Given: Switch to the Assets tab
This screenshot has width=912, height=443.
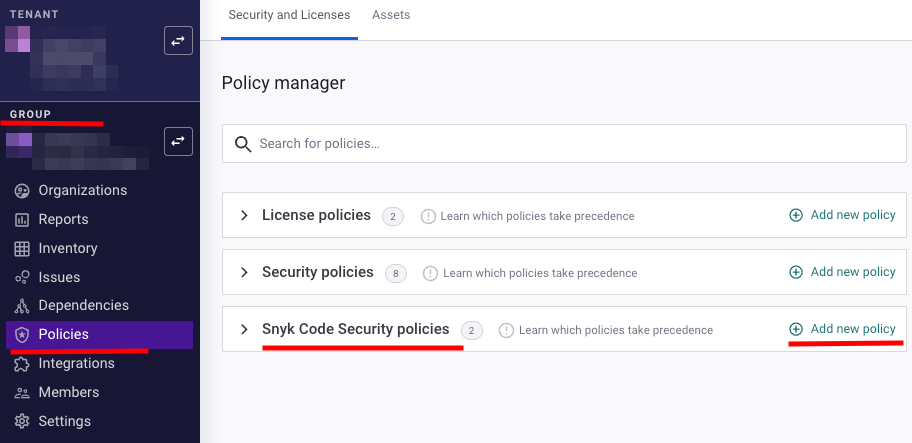Looking at the screenshot, I should (391, 15).
